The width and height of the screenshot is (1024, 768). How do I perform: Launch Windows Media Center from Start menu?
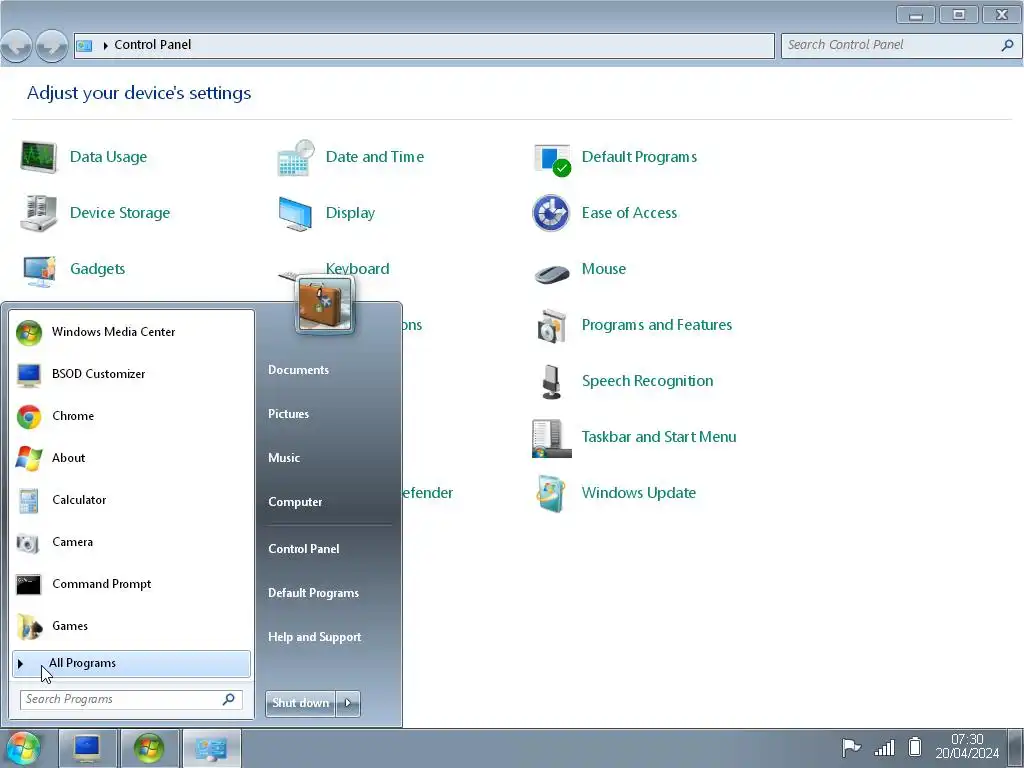[x=132, y=332]
